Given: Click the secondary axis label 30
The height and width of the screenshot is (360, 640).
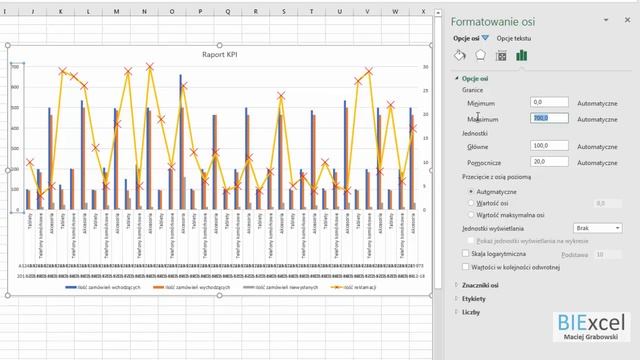Looking at the screenshot, I should (x=426, y=67).
